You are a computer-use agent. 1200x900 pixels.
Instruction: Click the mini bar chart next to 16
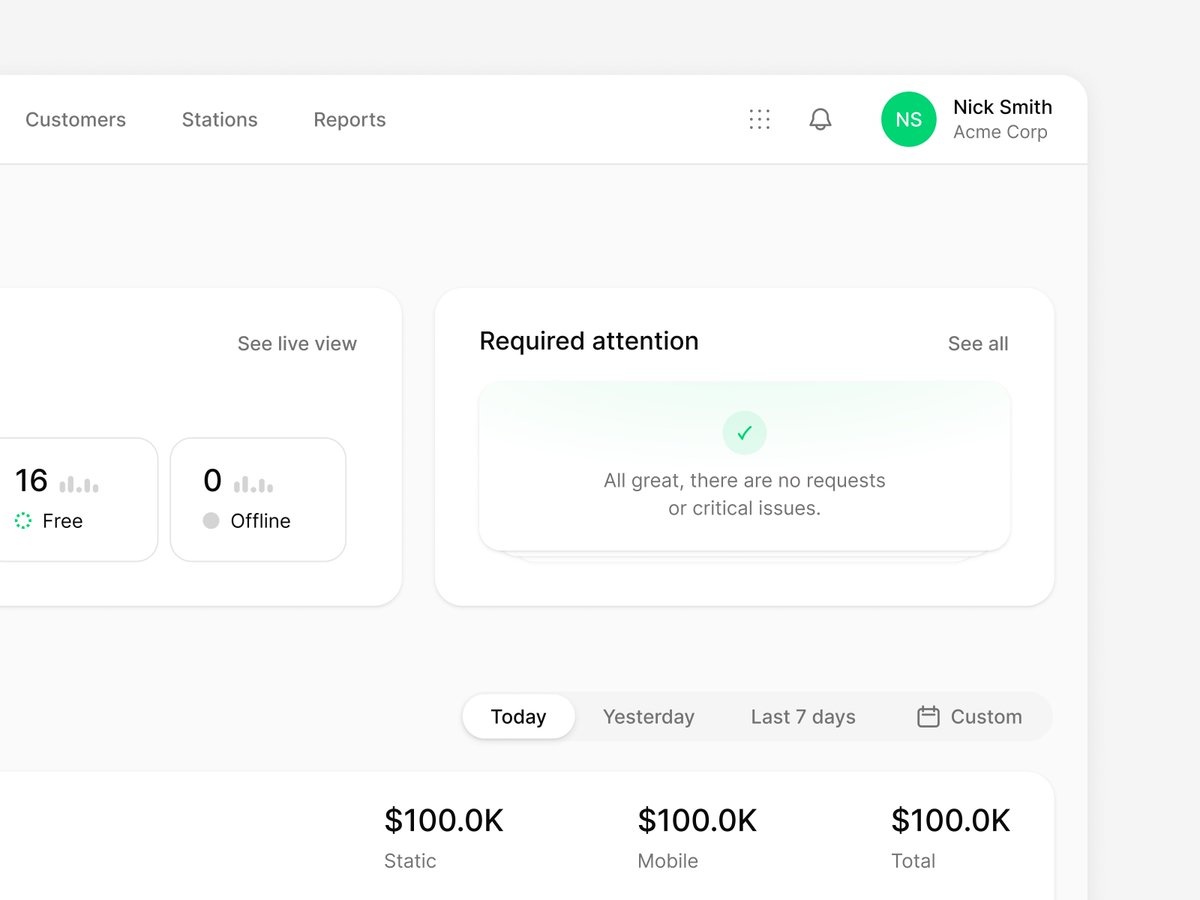click(x=79, y=484)
